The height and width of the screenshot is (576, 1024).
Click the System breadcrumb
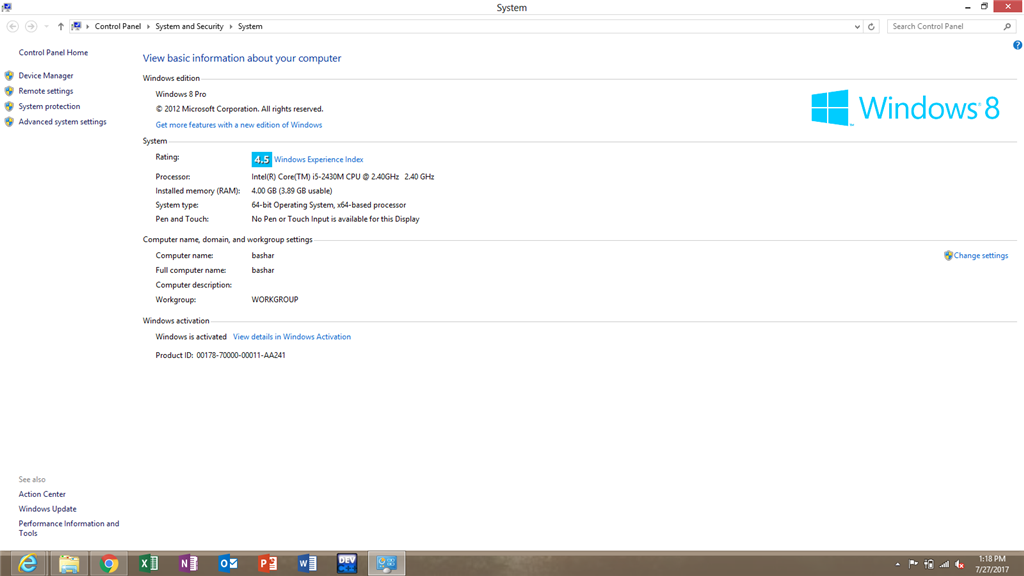(x=250, y=26)
